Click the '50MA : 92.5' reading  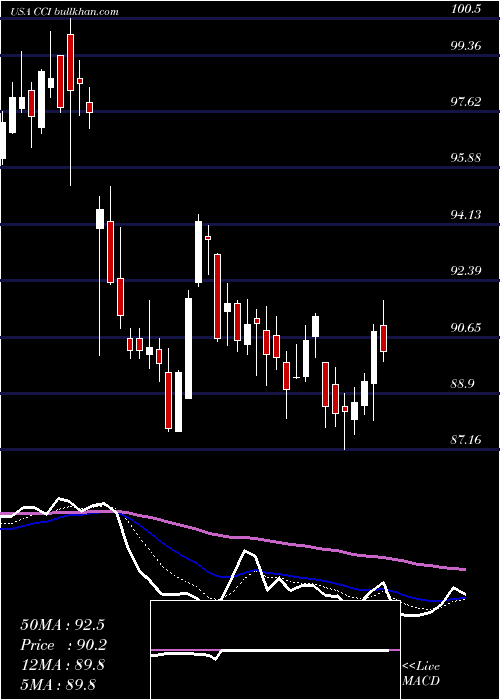[62, 625]
